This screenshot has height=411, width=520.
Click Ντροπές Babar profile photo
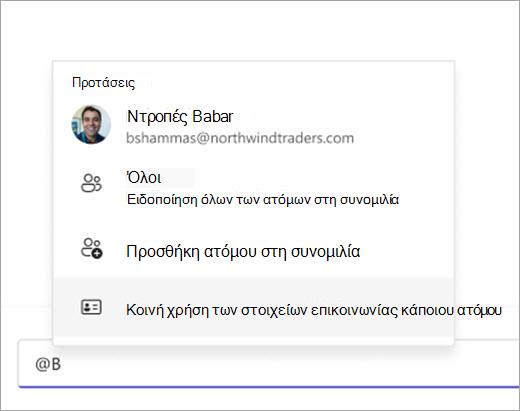click(91, 125)
